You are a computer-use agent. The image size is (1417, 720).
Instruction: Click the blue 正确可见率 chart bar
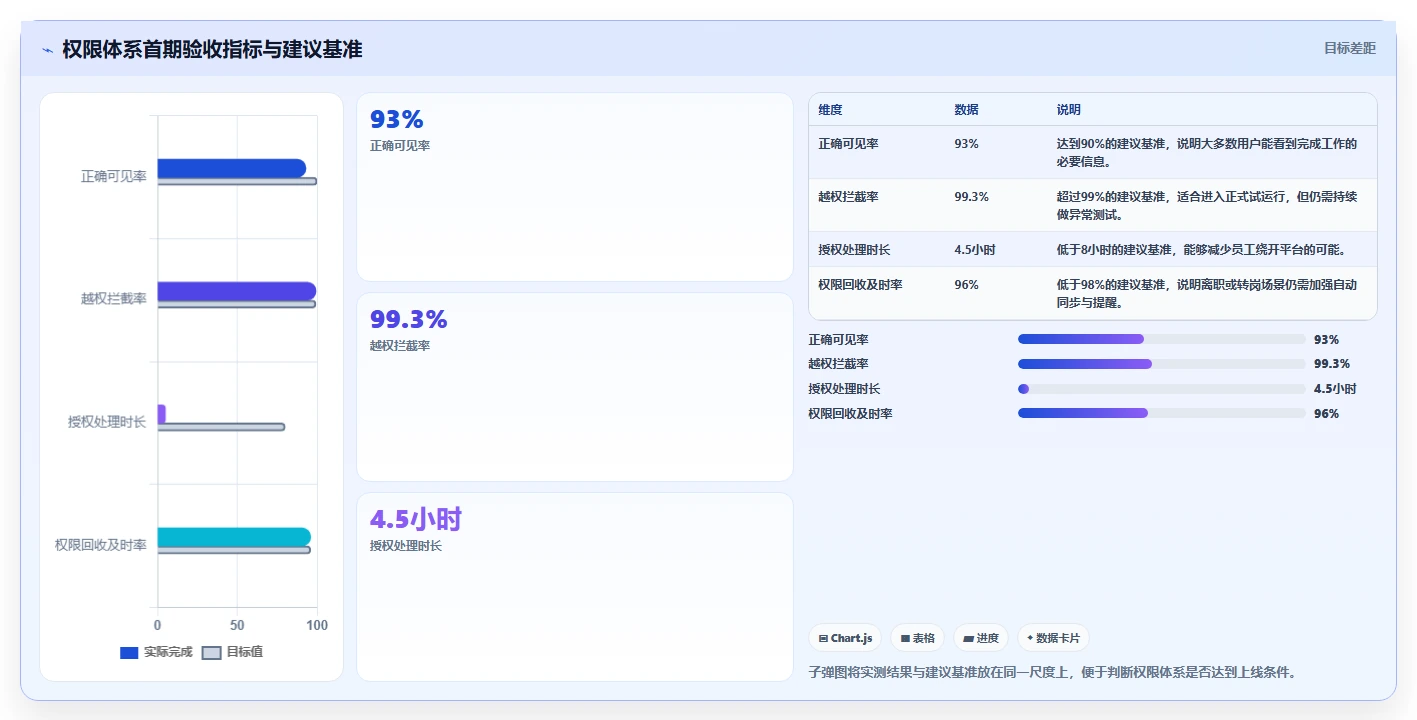[x=232, y=168]
